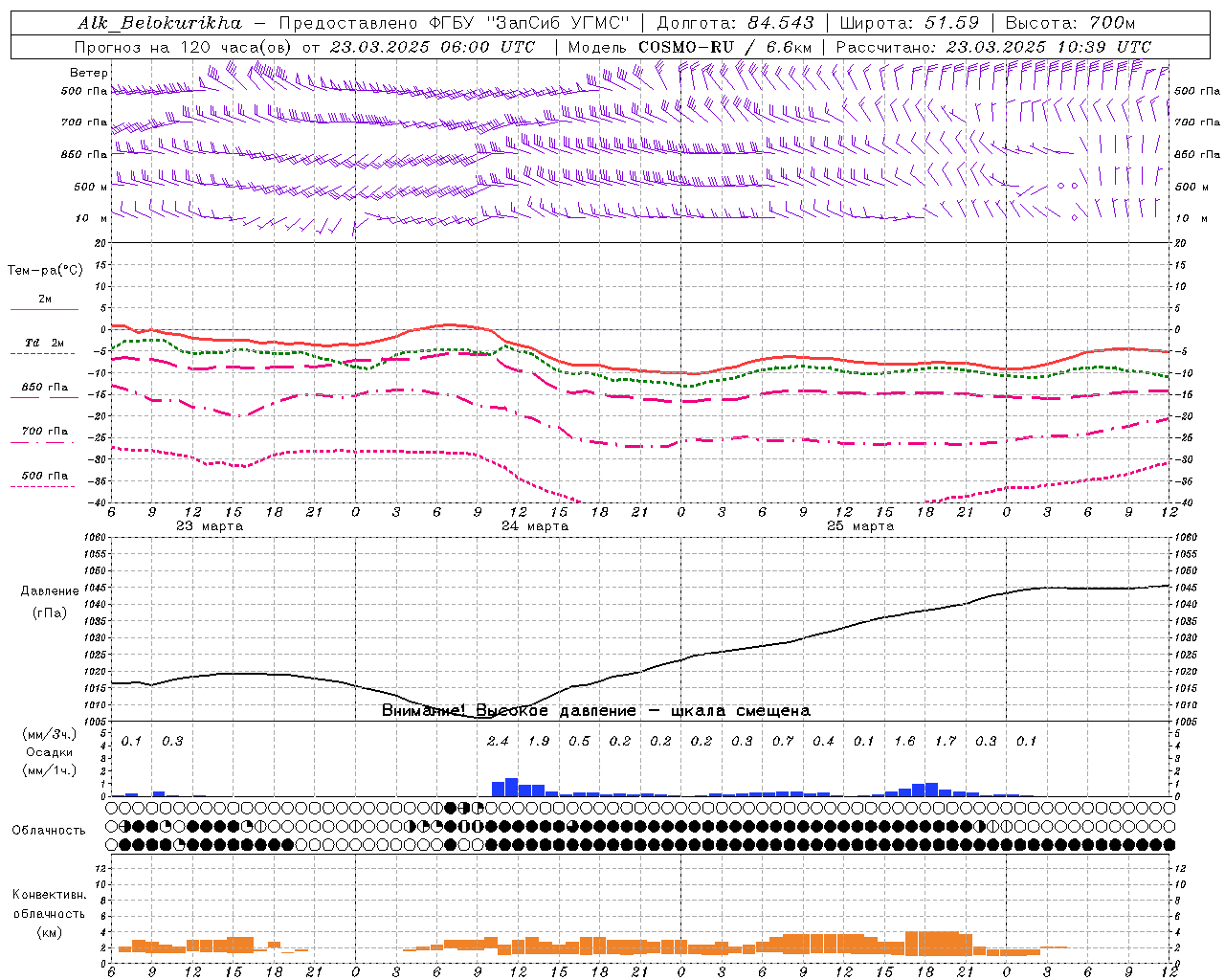Image resolution: width=1225 pixels, height=980 pixels.
Task: Click the precipitation value '2.4'
Action: click(498, 741)
